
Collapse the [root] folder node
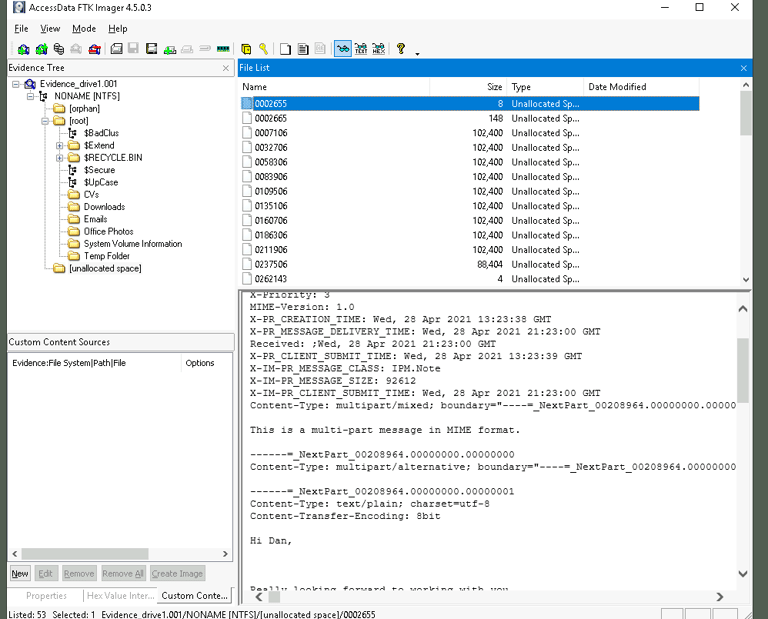pyautogui.click(x=45, y=121)
